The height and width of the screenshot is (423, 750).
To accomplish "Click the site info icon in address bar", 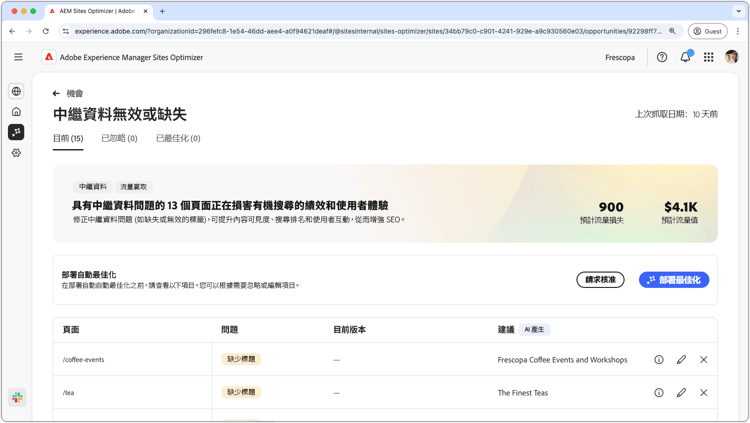I will pyautogui.click(x=66, y=31).
